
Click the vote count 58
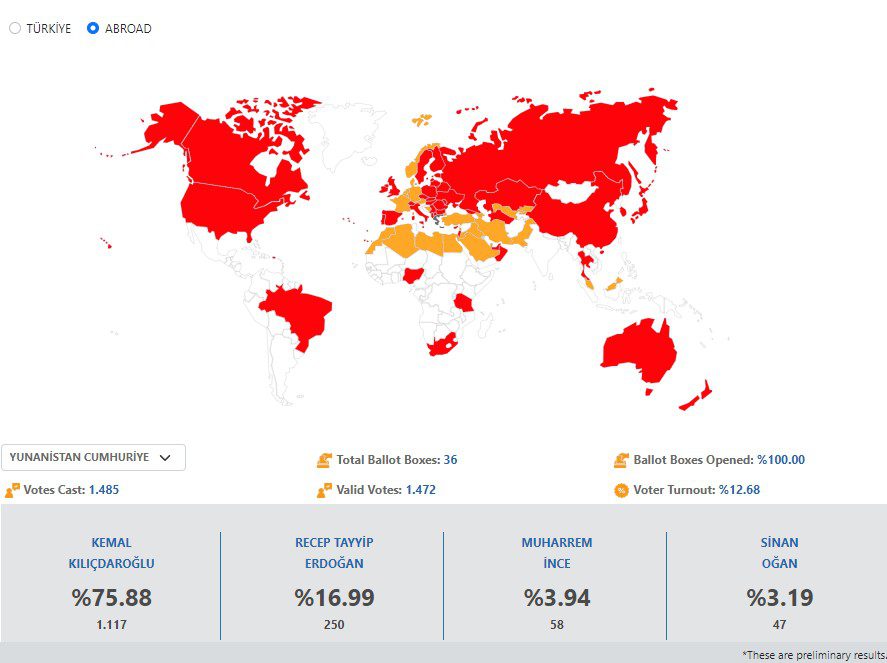[x=557, y=625]
